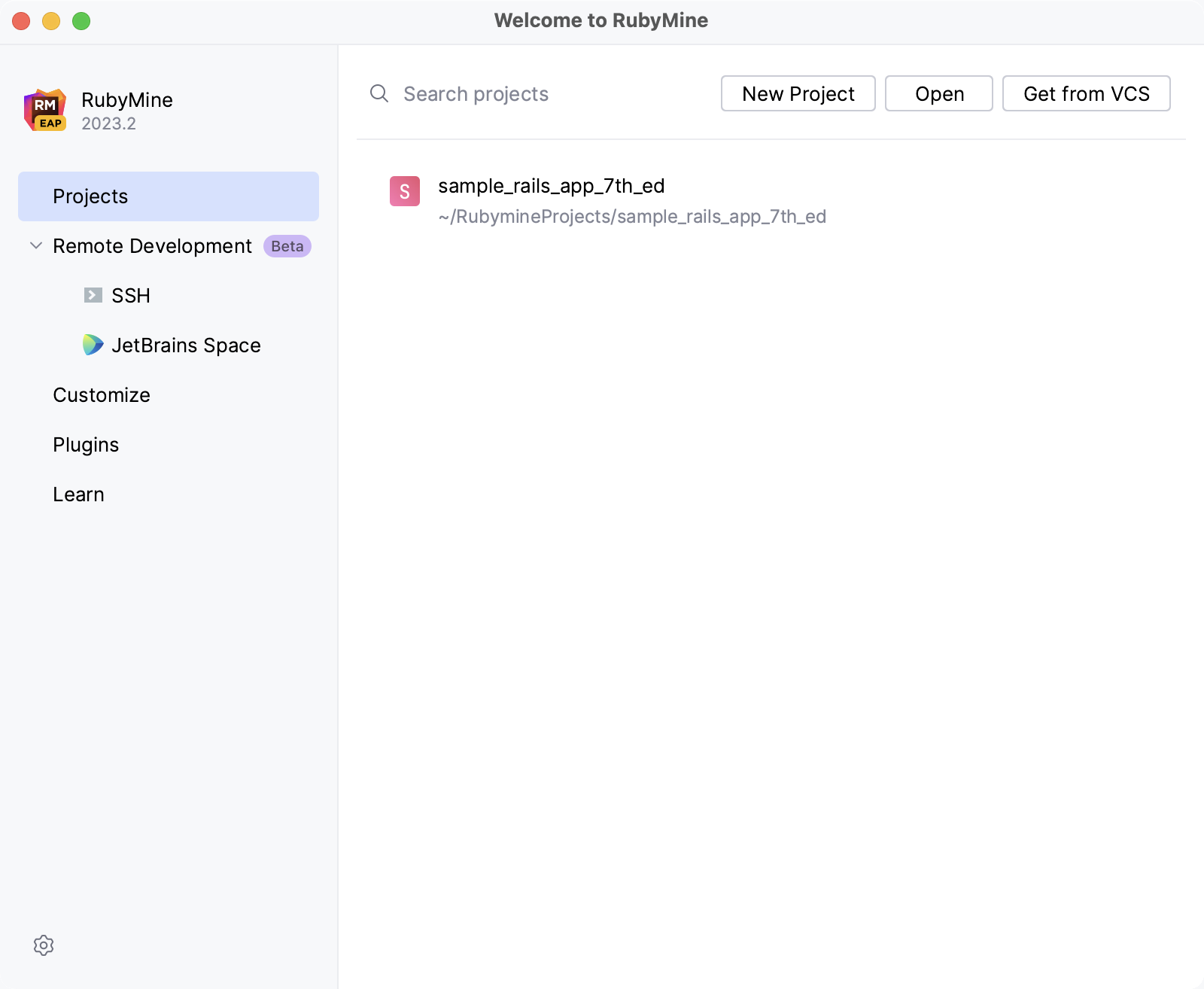Screen dimensions: 1204x989
Task: Click the SSH terminal icon
Action: point(93,295)
